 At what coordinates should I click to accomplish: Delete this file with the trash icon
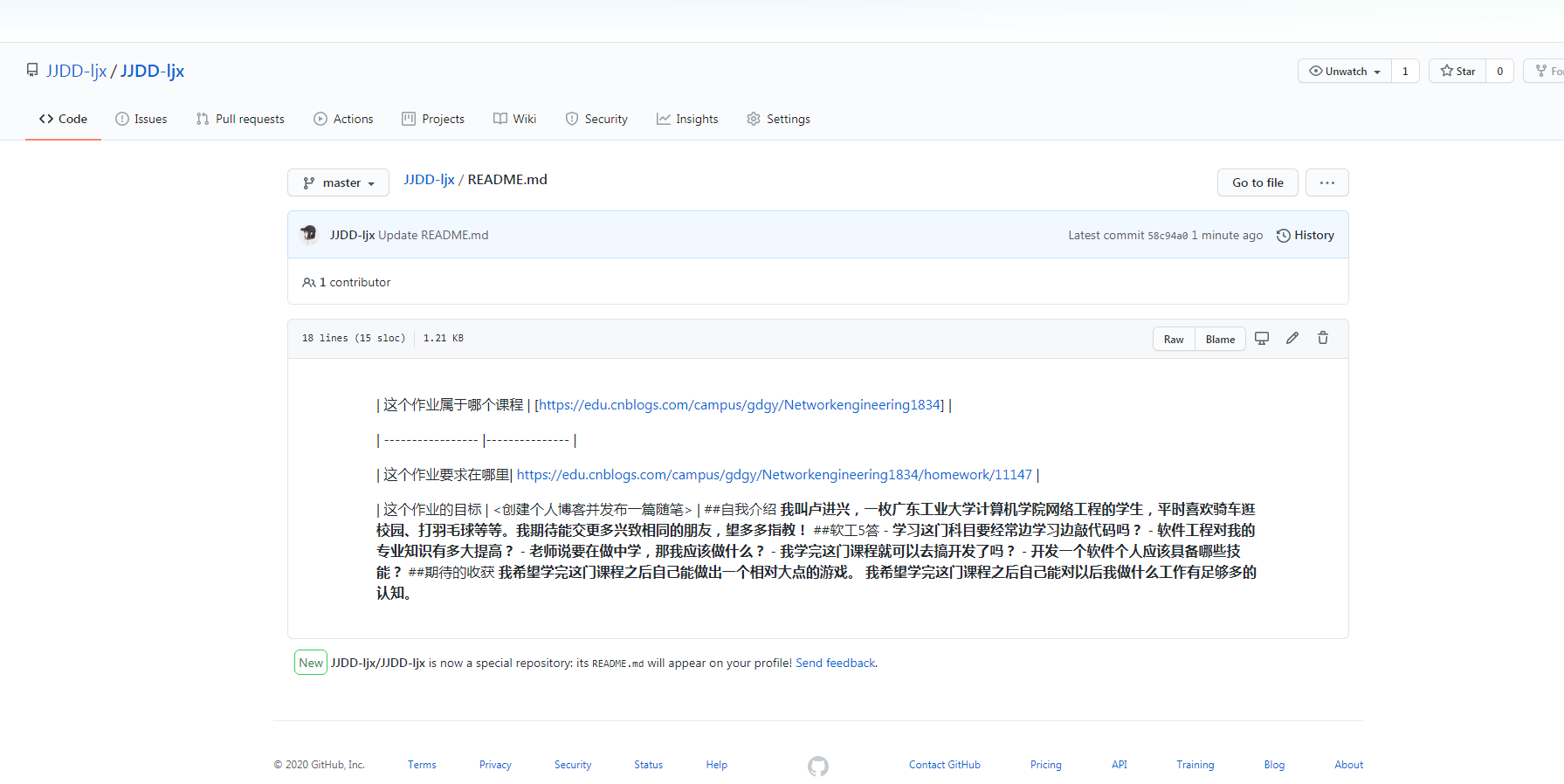[x=1323, y=338]
